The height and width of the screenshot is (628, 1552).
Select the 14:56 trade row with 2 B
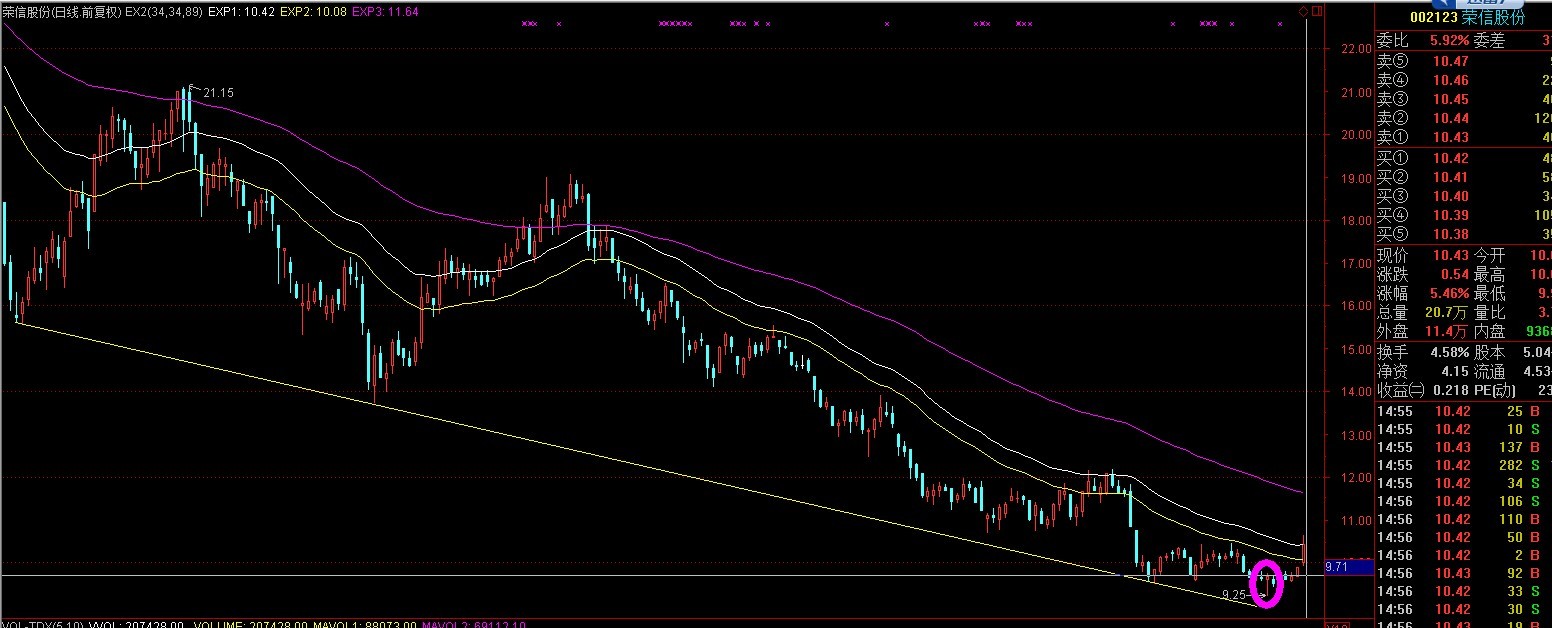(1464, 555)
